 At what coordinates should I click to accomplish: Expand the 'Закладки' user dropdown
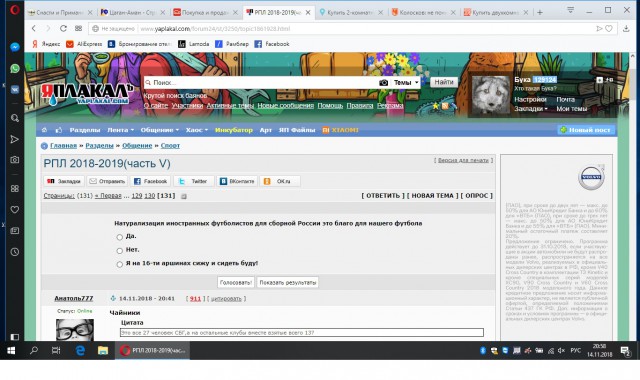pos(531,109)
